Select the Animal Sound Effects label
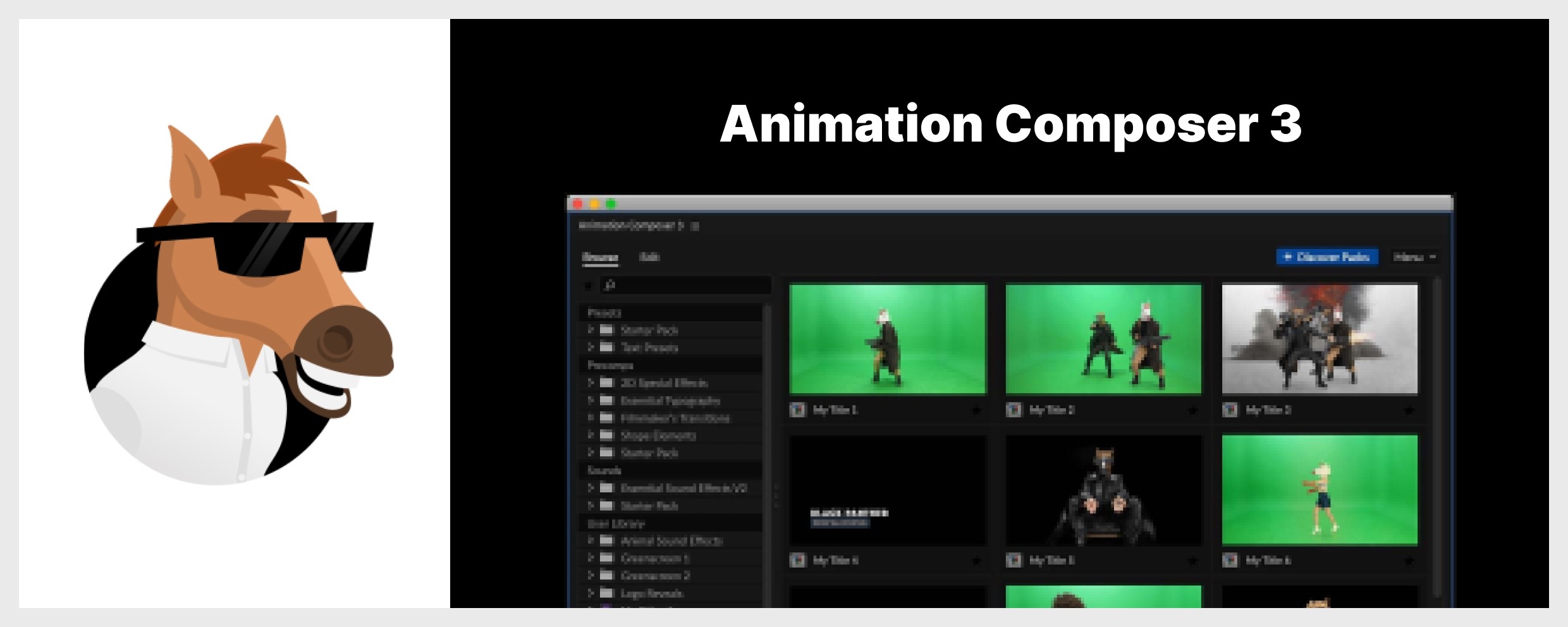Image resolution: width=1568 pixels, height=627 pixels. point(671,540)
